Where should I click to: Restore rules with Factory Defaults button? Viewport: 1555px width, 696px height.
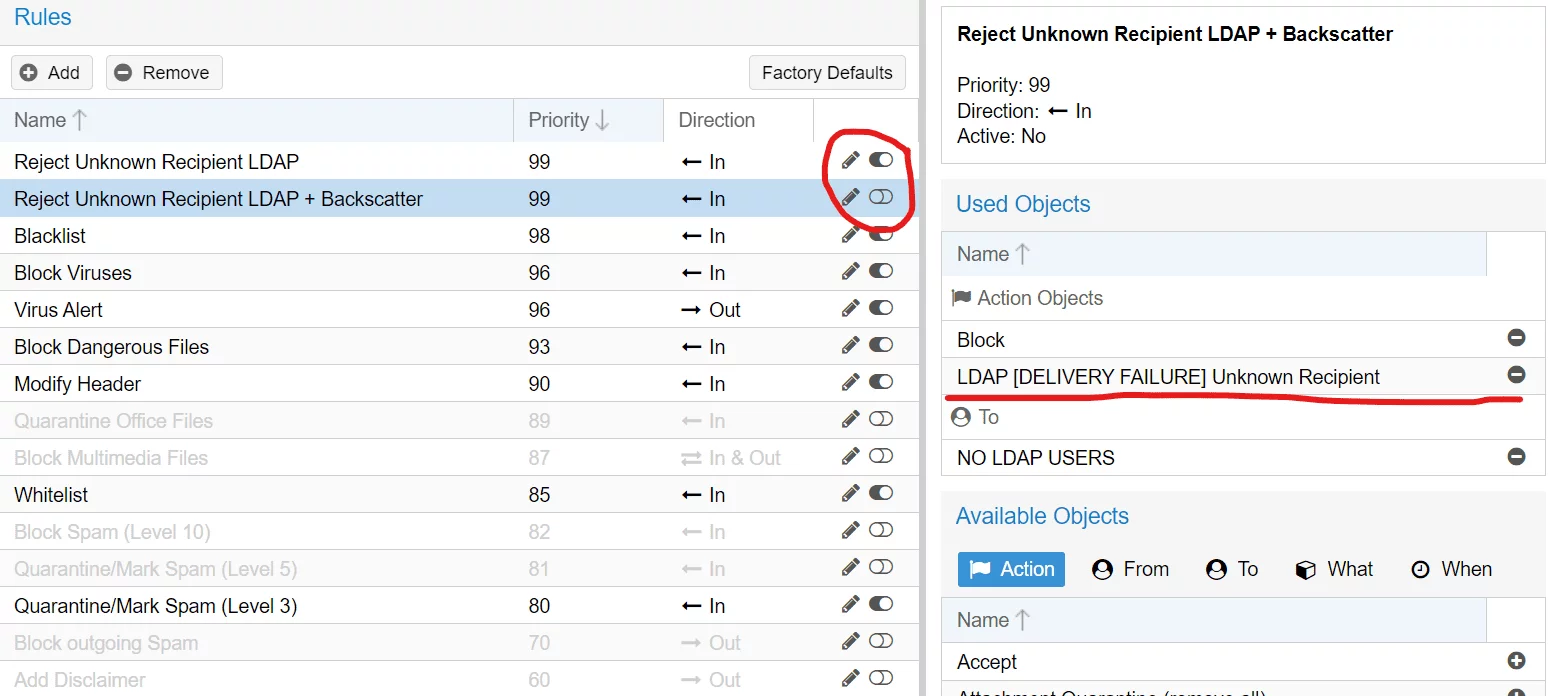(x=827, y=73)
